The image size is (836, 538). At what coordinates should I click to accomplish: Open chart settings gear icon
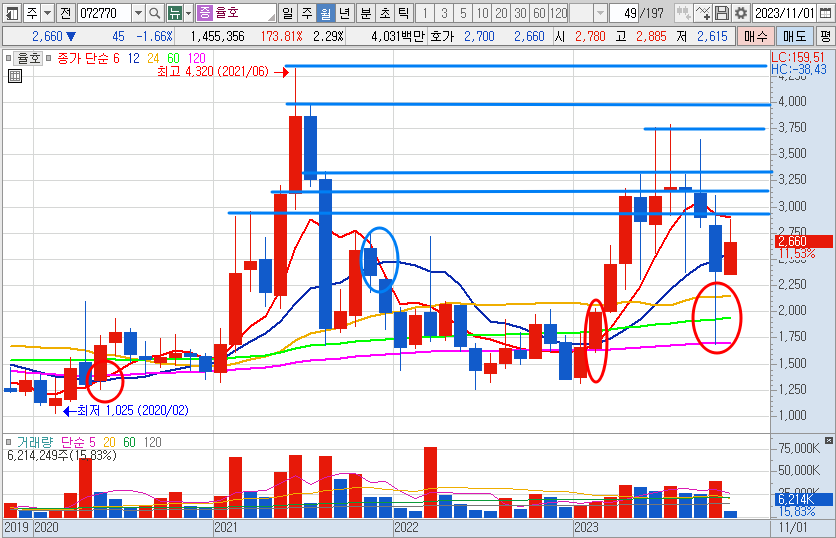741,13
